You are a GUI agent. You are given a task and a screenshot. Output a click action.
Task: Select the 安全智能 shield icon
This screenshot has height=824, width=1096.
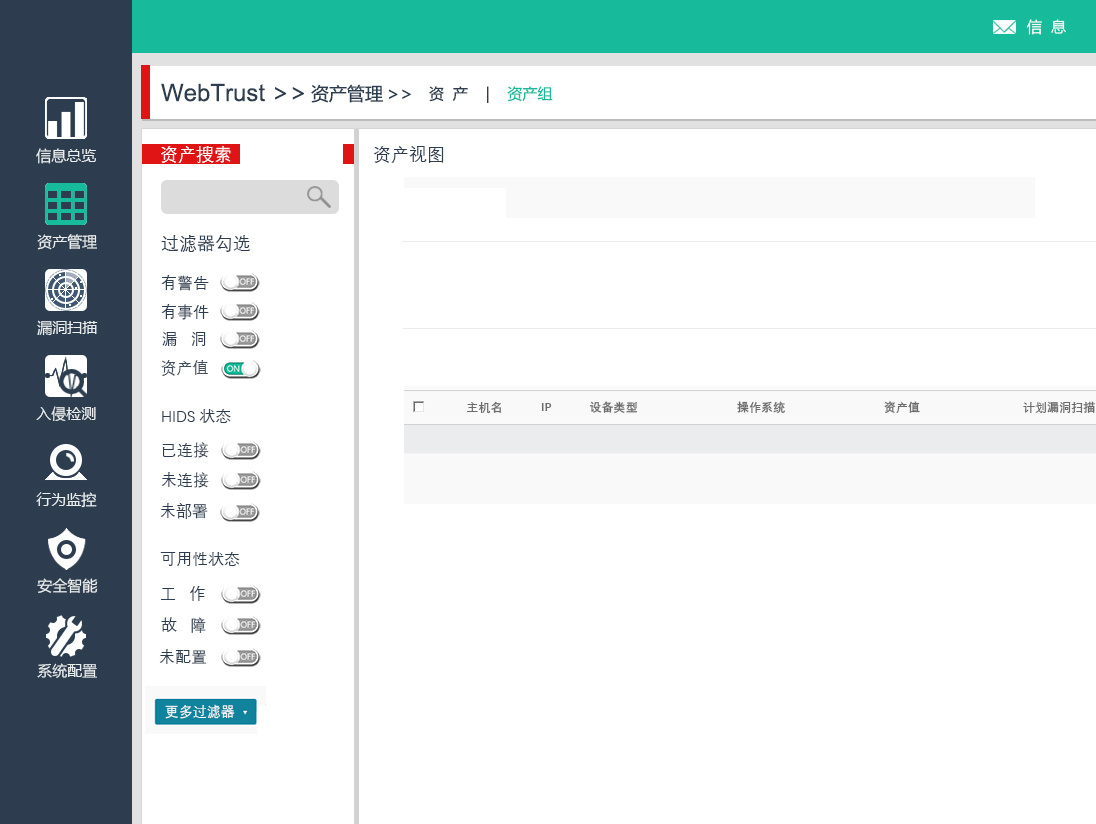click(65, 549)
